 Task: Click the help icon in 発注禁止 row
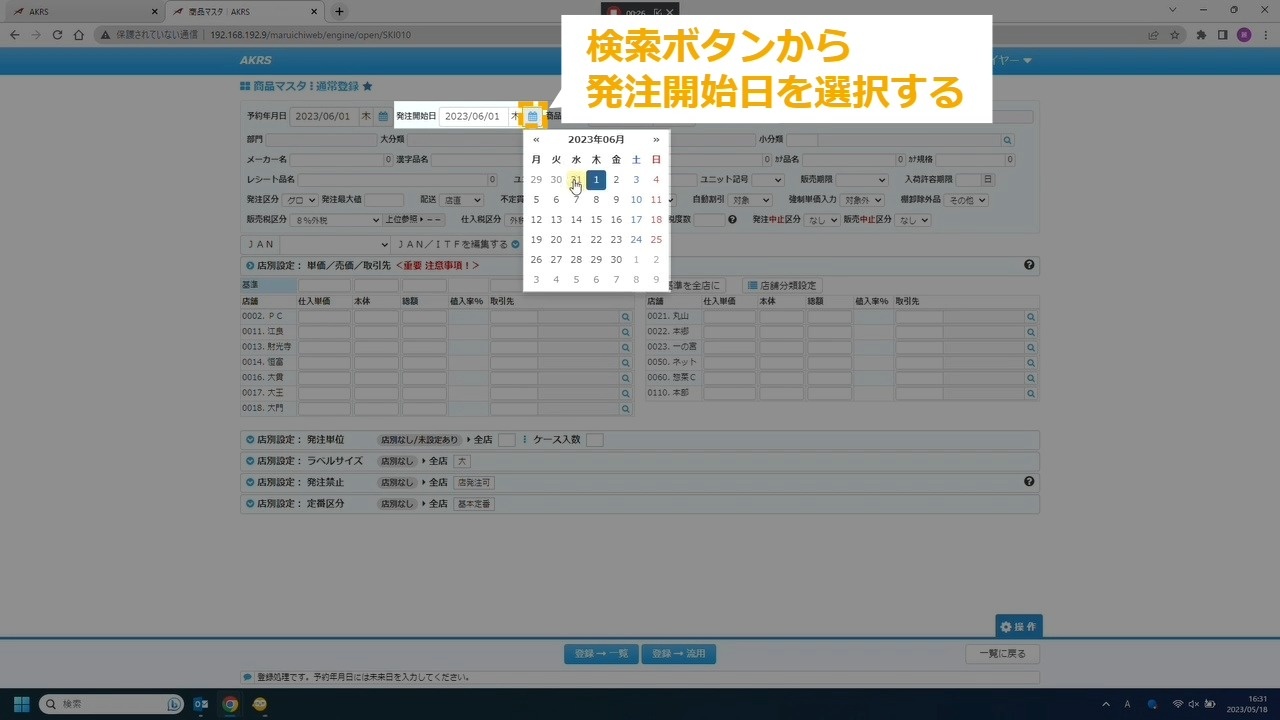click(1029, 482)
